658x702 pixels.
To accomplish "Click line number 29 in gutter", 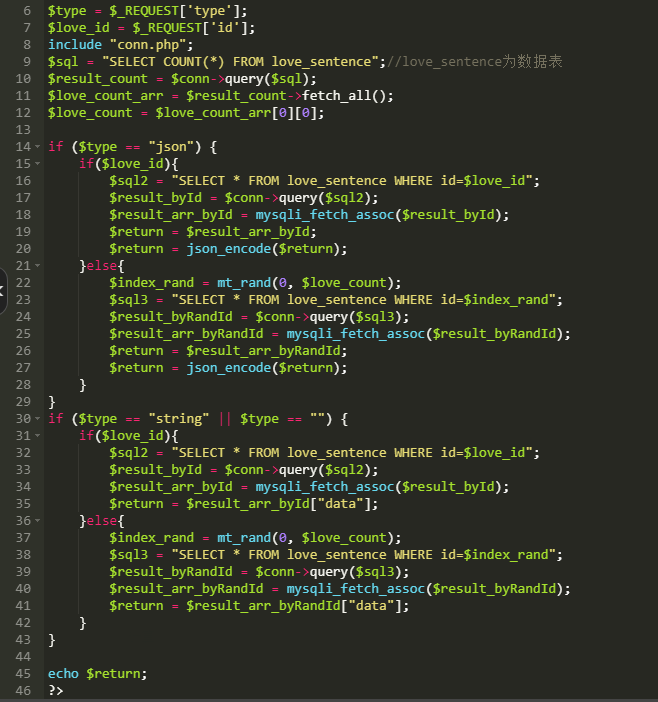I will point(23,402).
